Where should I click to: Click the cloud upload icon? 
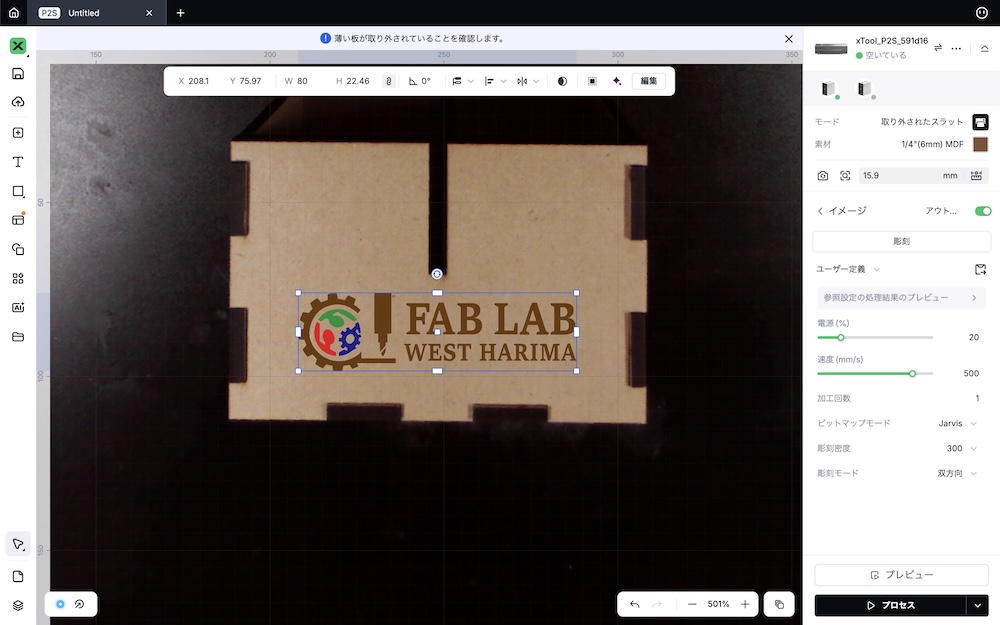[18, 103]
